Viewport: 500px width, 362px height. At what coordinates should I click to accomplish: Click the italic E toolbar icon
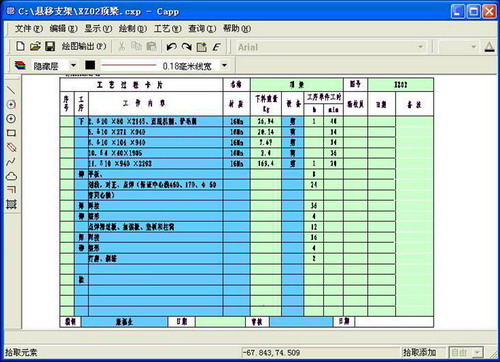point(217,47)
